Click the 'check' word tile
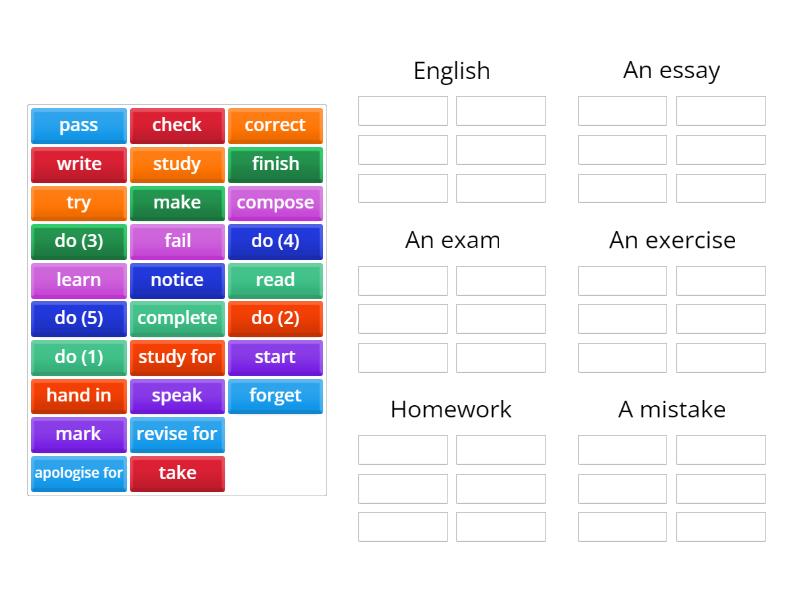 pos(177,125)
